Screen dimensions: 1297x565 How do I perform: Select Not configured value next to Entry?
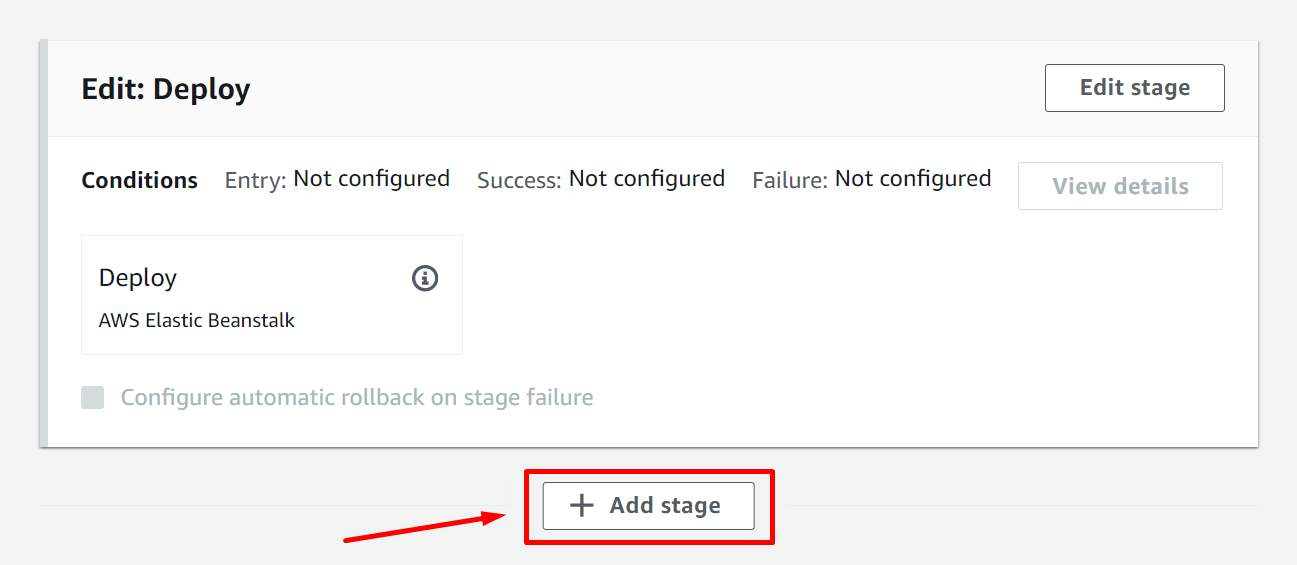tap(371, 179)
